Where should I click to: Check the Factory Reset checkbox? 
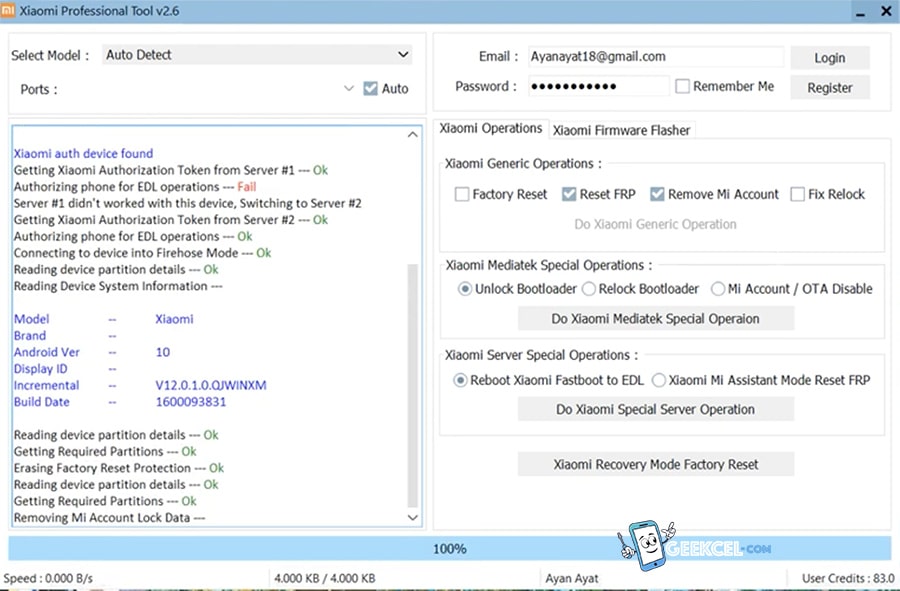(461, 194)
